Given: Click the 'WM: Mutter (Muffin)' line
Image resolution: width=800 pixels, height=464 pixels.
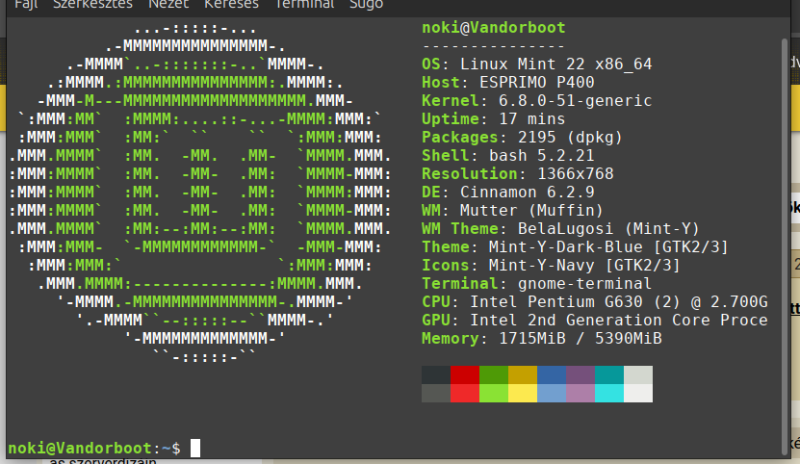Looking at the screenshot, I should coord(513,211).
